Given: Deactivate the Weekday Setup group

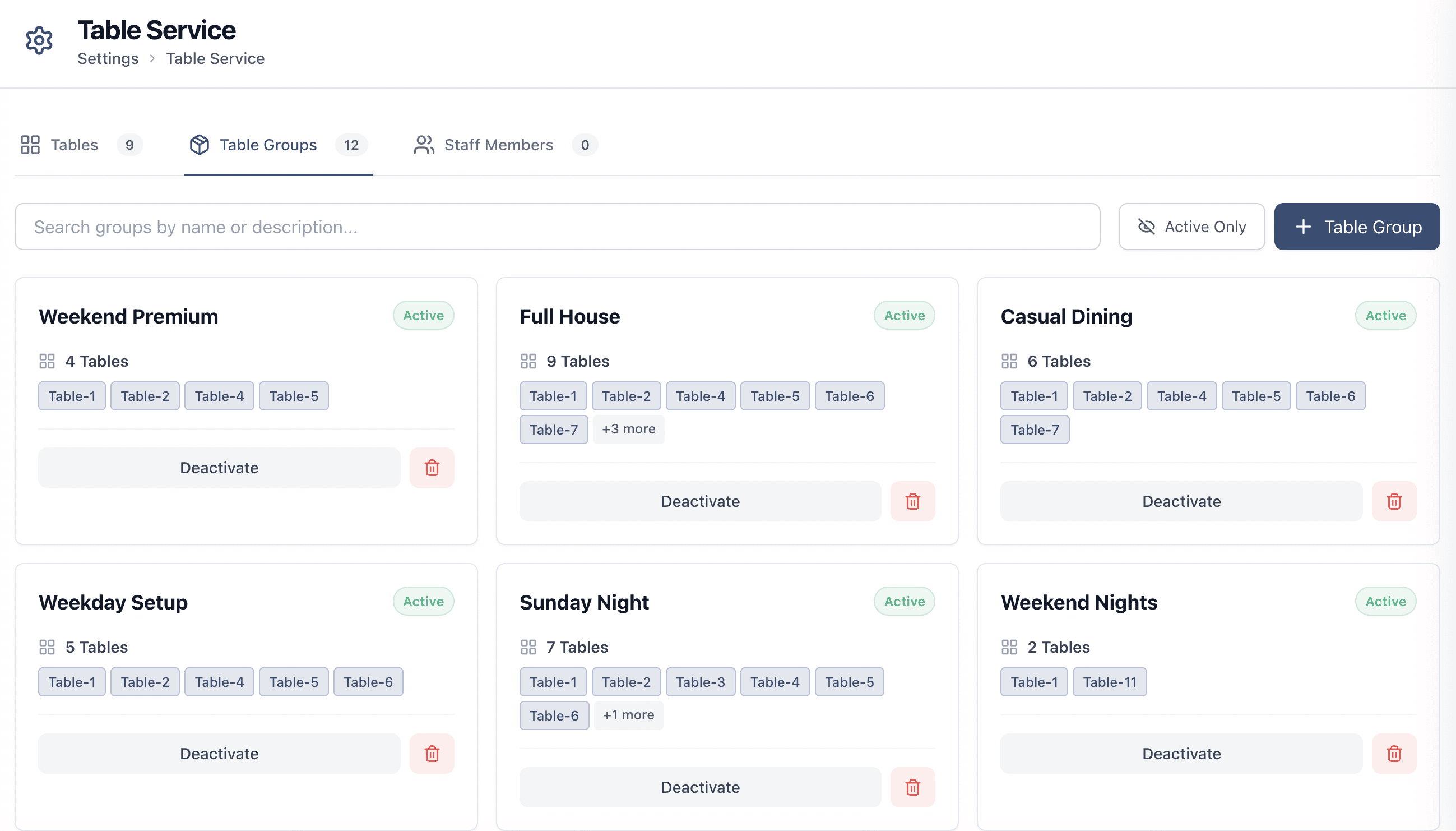Looking at the screenshot, I should pyautogui.click(x=219, y=754).
